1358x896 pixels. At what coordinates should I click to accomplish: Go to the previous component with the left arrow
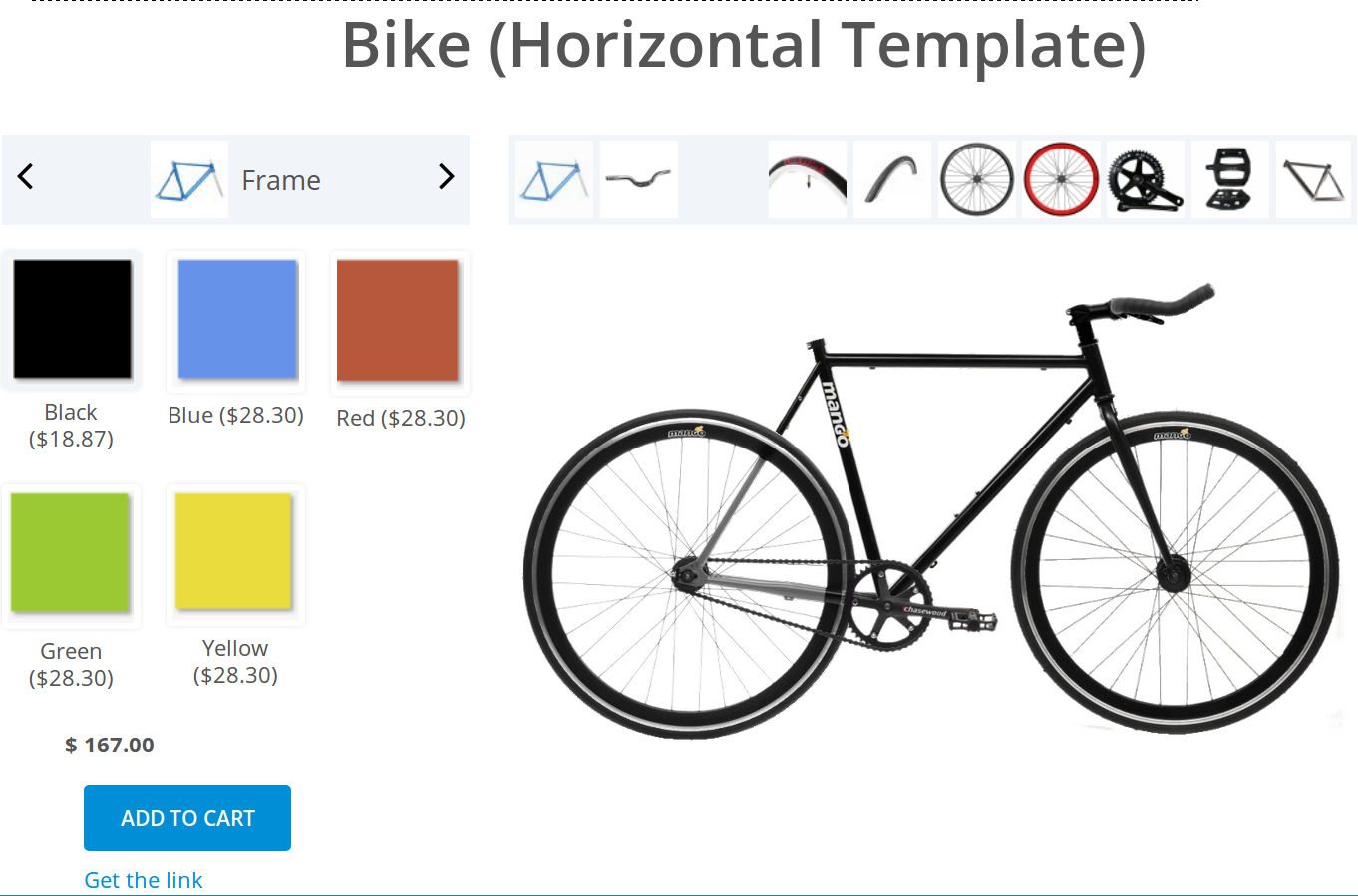(x=25, y=178)
